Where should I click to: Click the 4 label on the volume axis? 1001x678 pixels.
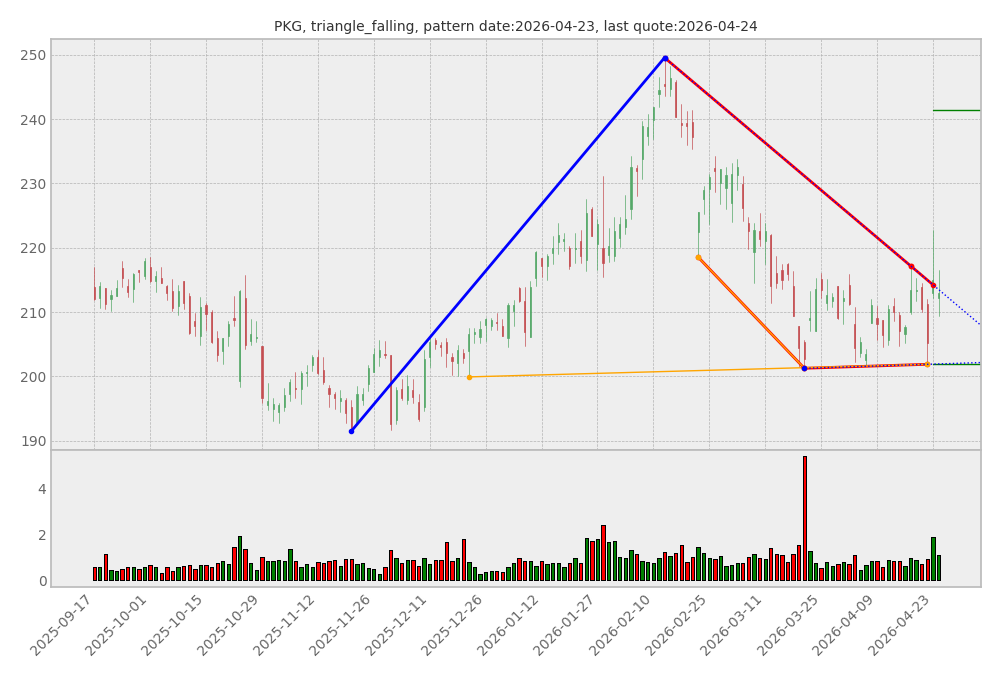click(x=42, y=489)
